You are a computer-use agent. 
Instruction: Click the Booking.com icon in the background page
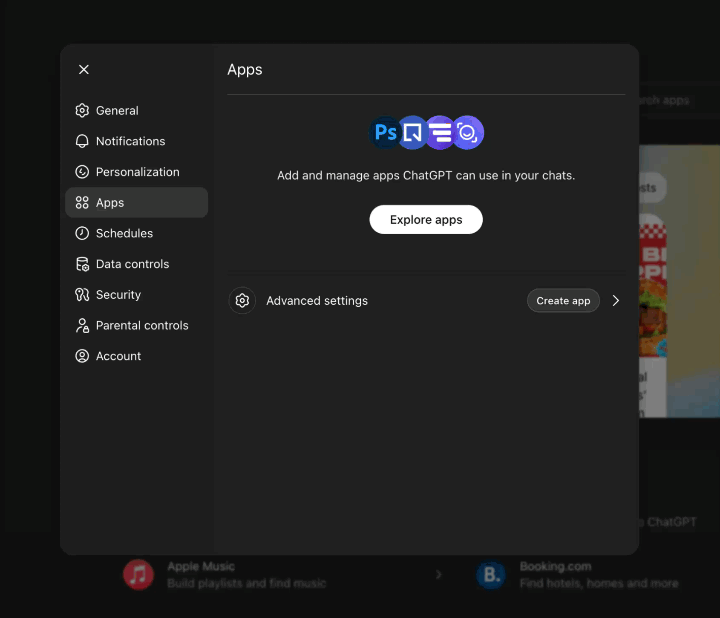point(491,575)
